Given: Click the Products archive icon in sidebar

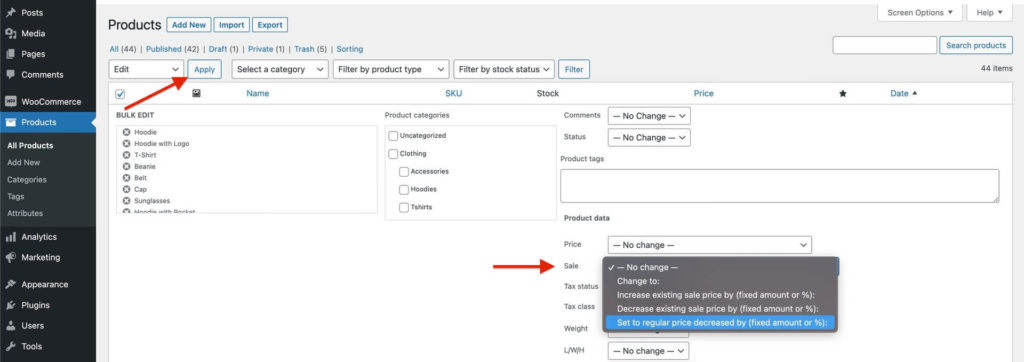Looking at the screenshot, I should tap(10, 122).
